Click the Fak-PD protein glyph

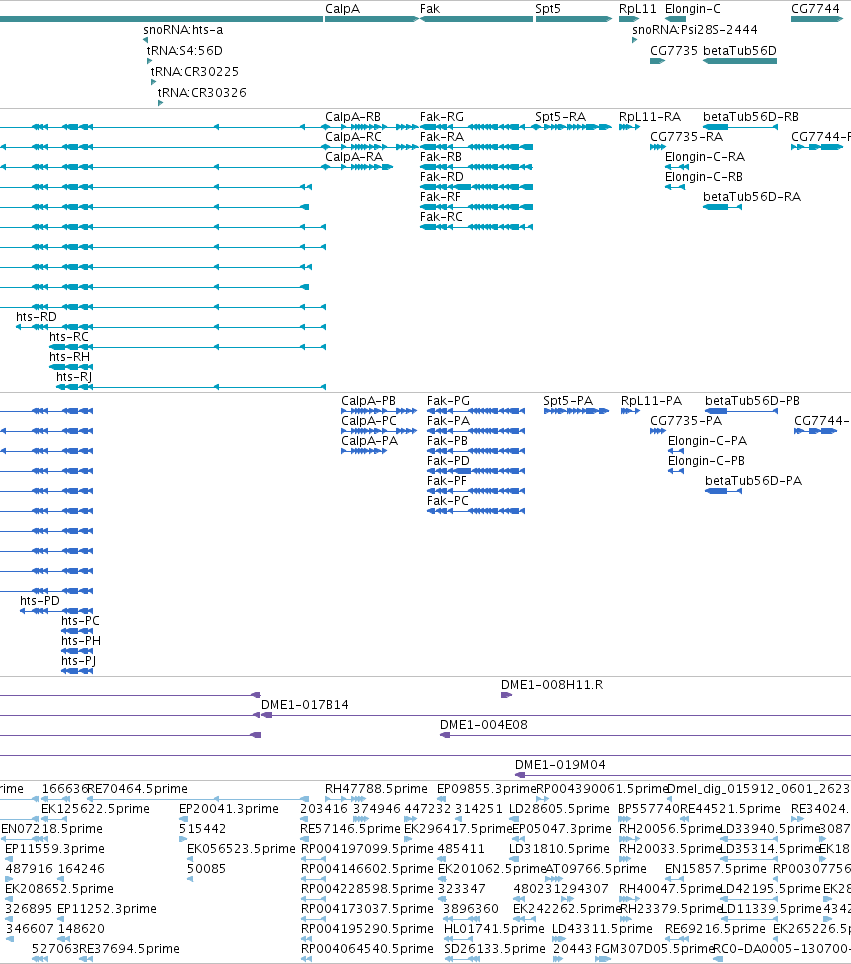(476, 471)
